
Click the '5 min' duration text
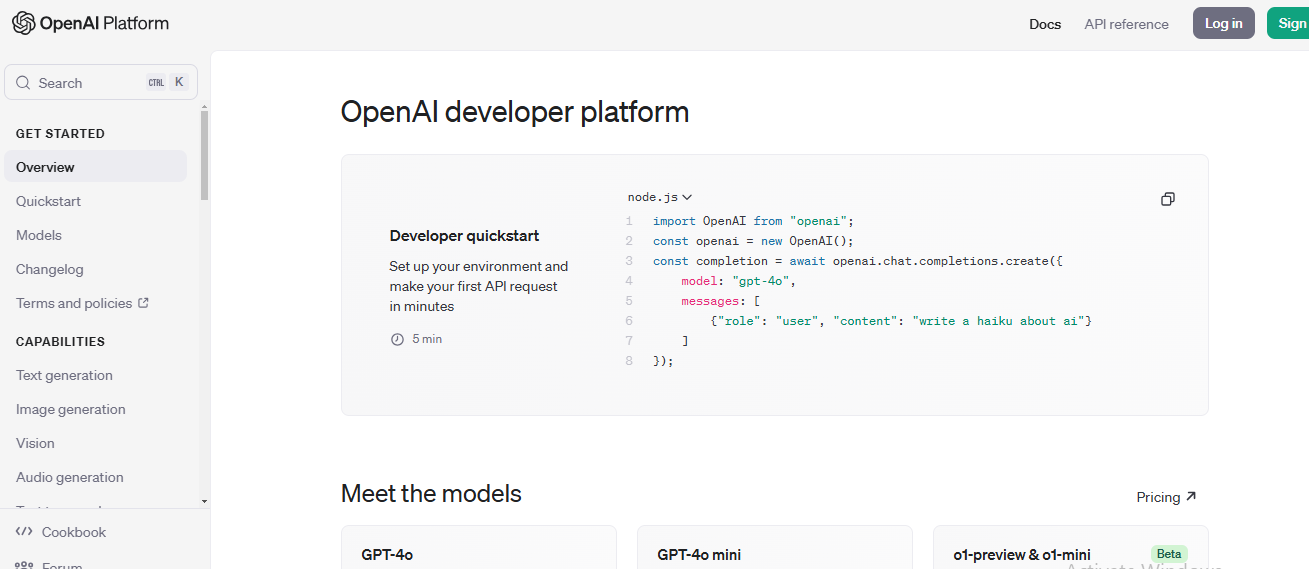427,339
